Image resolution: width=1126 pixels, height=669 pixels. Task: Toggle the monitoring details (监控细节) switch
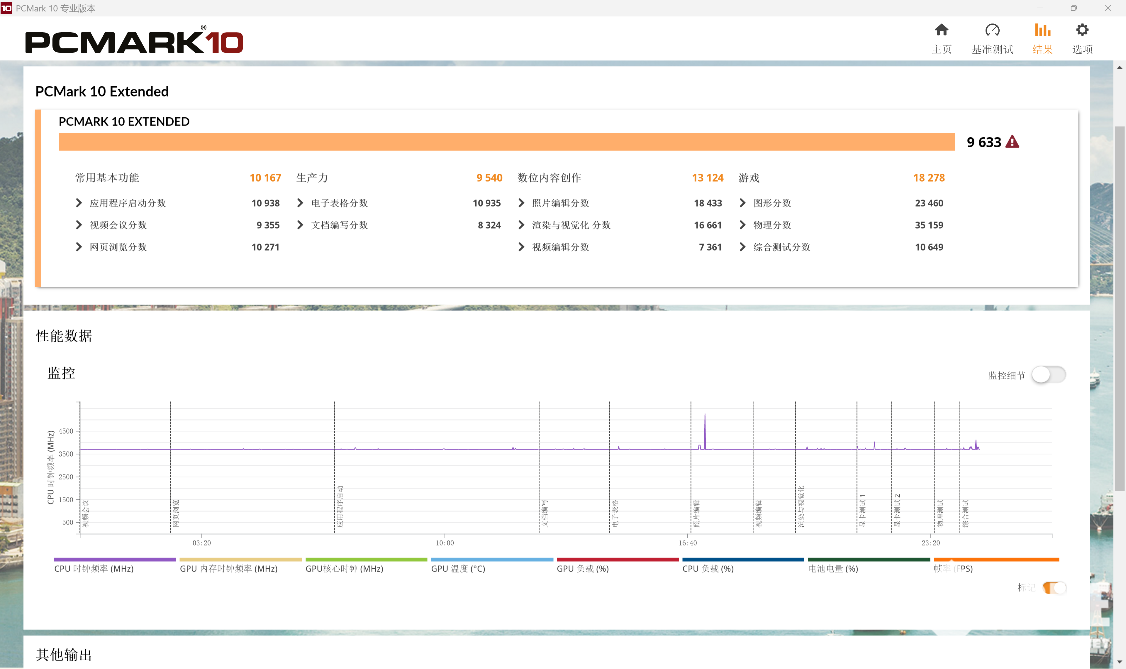click(x=1049, y=375)
